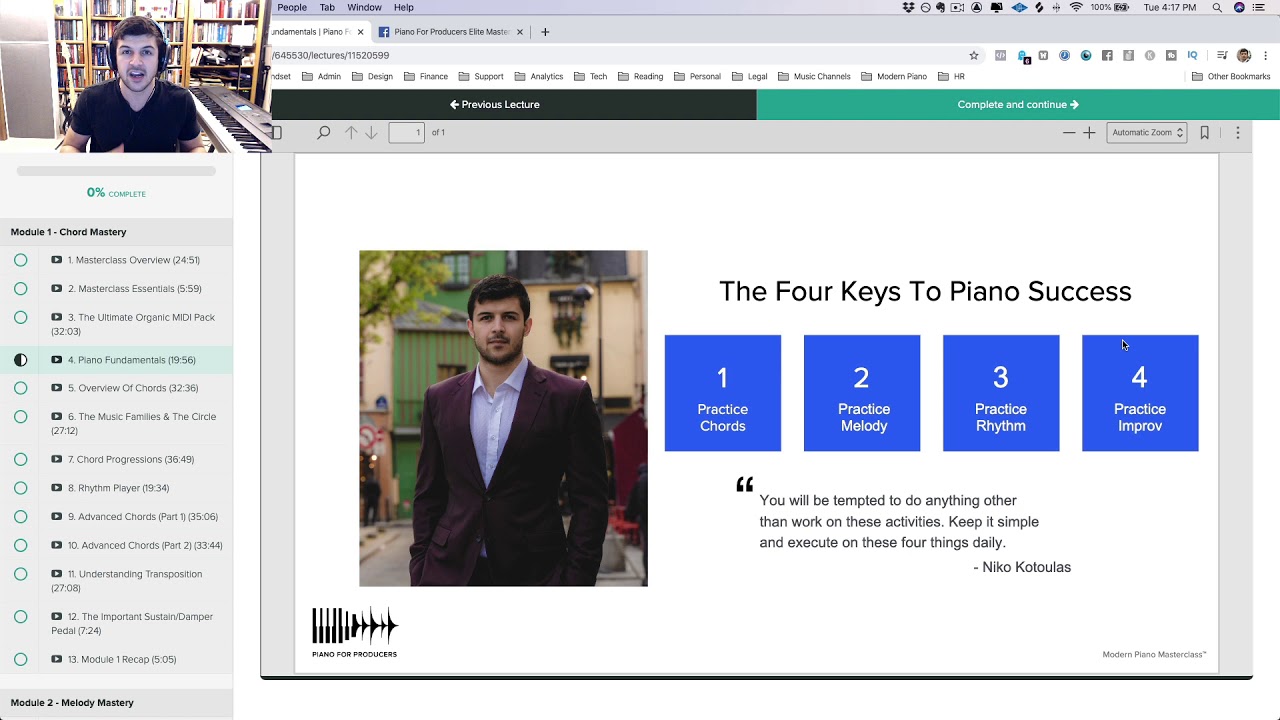The height and width of the screenshot is (720, 1280).
Task: Open the Window menu
Action: (x=364, y=7)
